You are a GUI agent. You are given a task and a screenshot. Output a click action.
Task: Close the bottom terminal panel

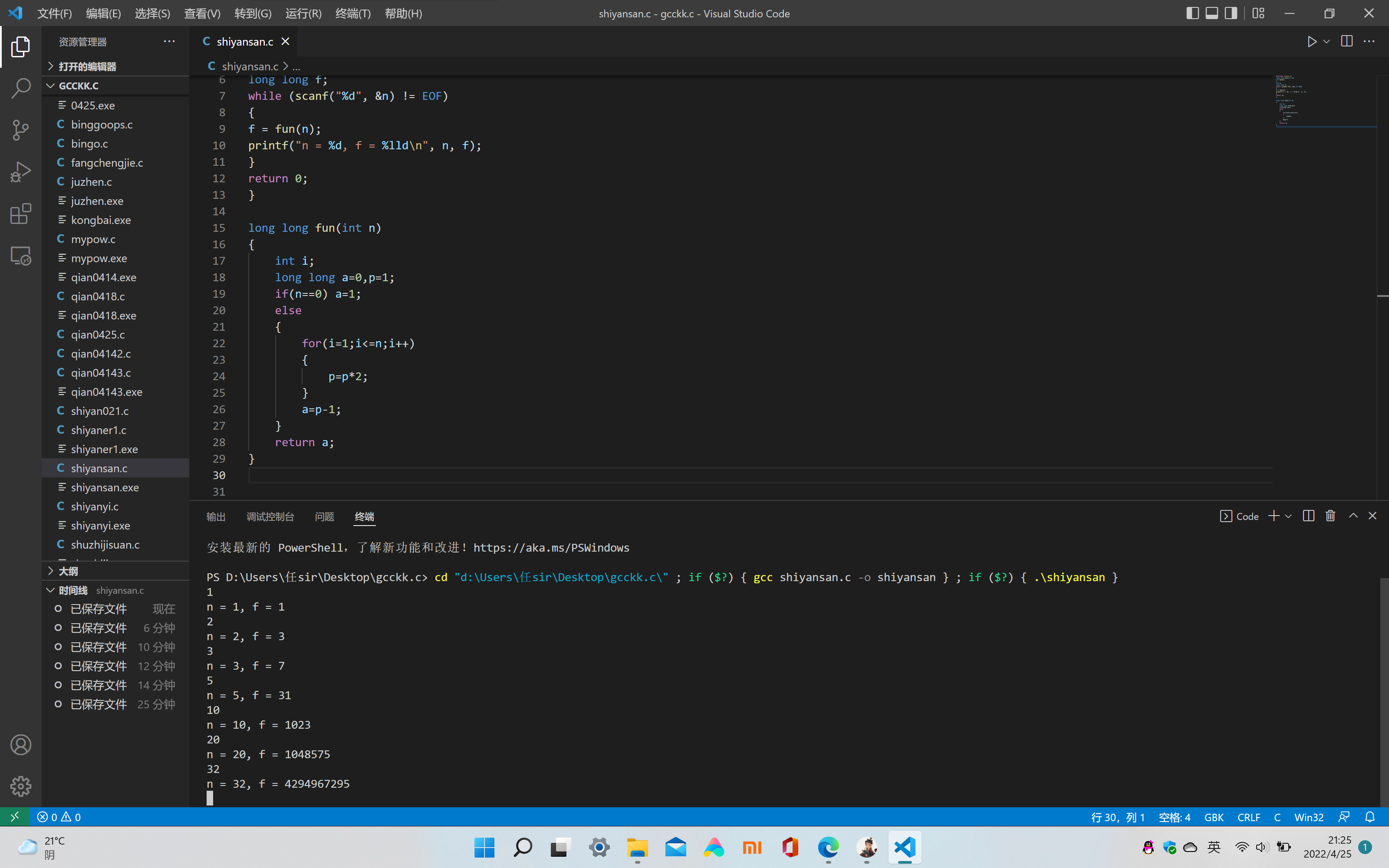[1373, 516]
